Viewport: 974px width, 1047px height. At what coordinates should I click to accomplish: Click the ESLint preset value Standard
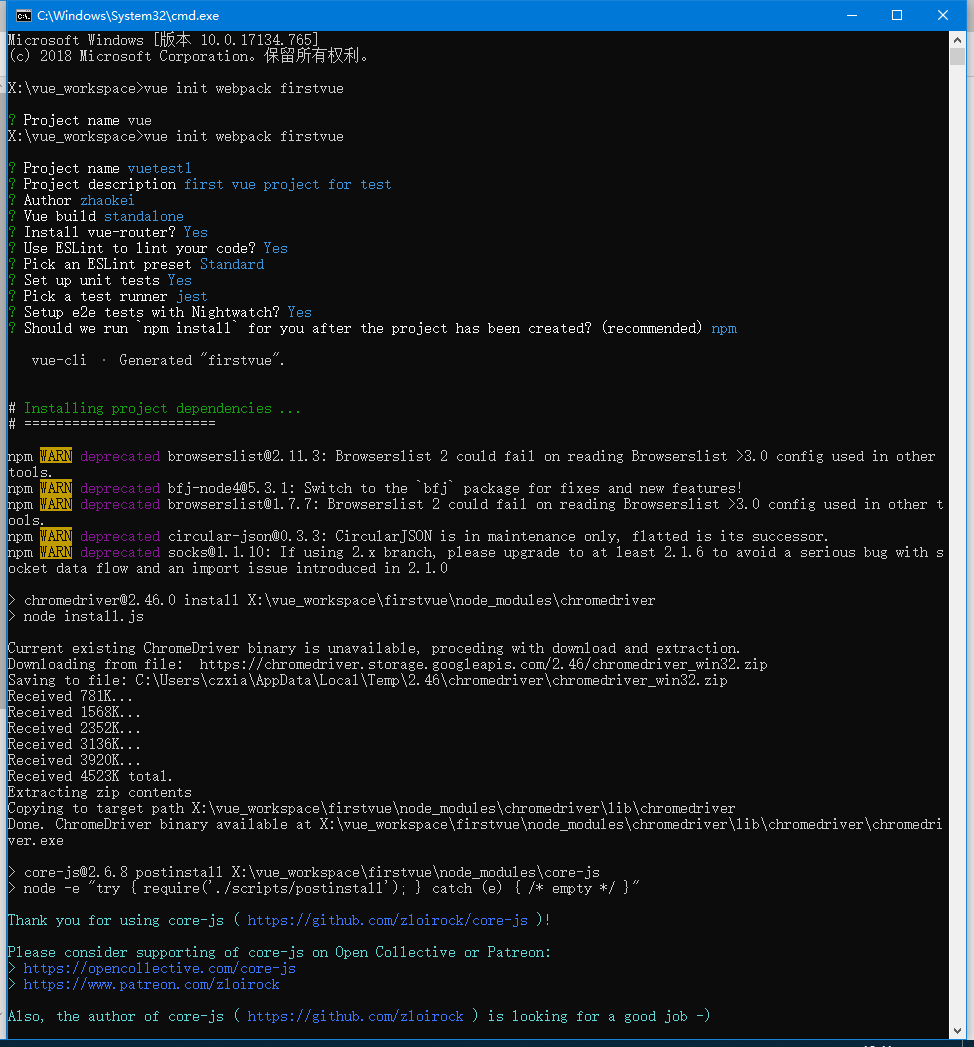point(232,264)
